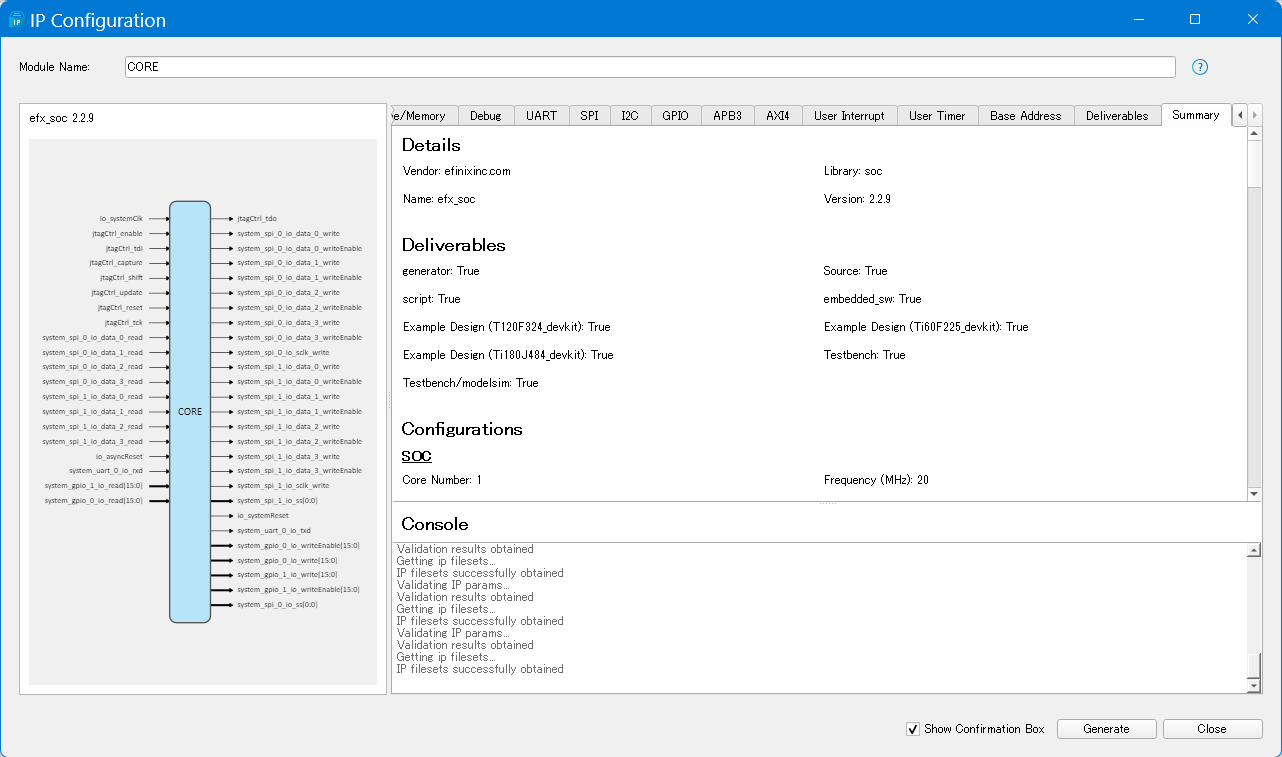The image size is (1282, 757).
Task: Click the IP Configuration title bar icon
Action: click(16, 20)
